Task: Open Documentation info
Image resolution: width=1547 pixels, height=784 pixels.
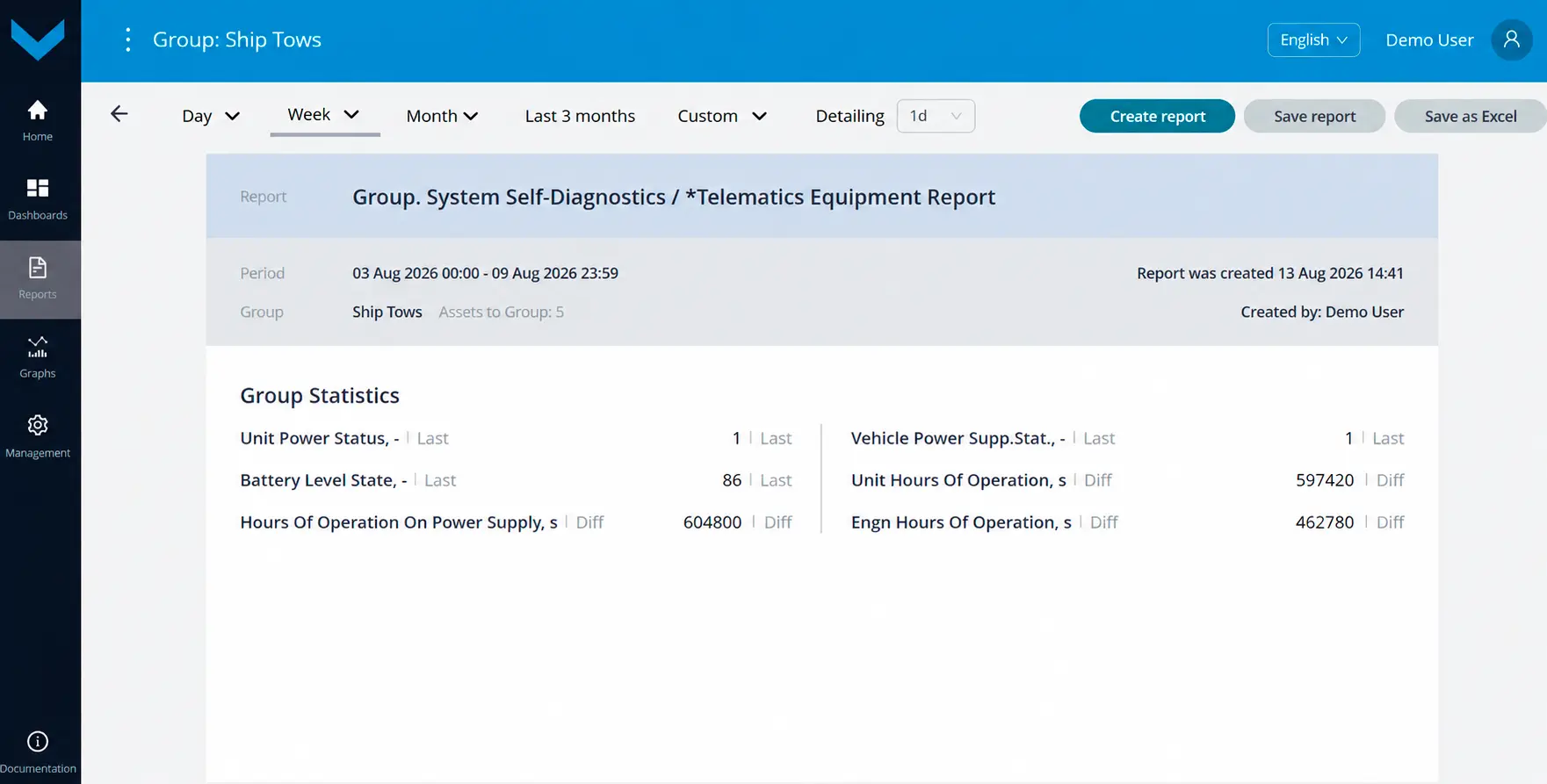Action: (38, 753)
